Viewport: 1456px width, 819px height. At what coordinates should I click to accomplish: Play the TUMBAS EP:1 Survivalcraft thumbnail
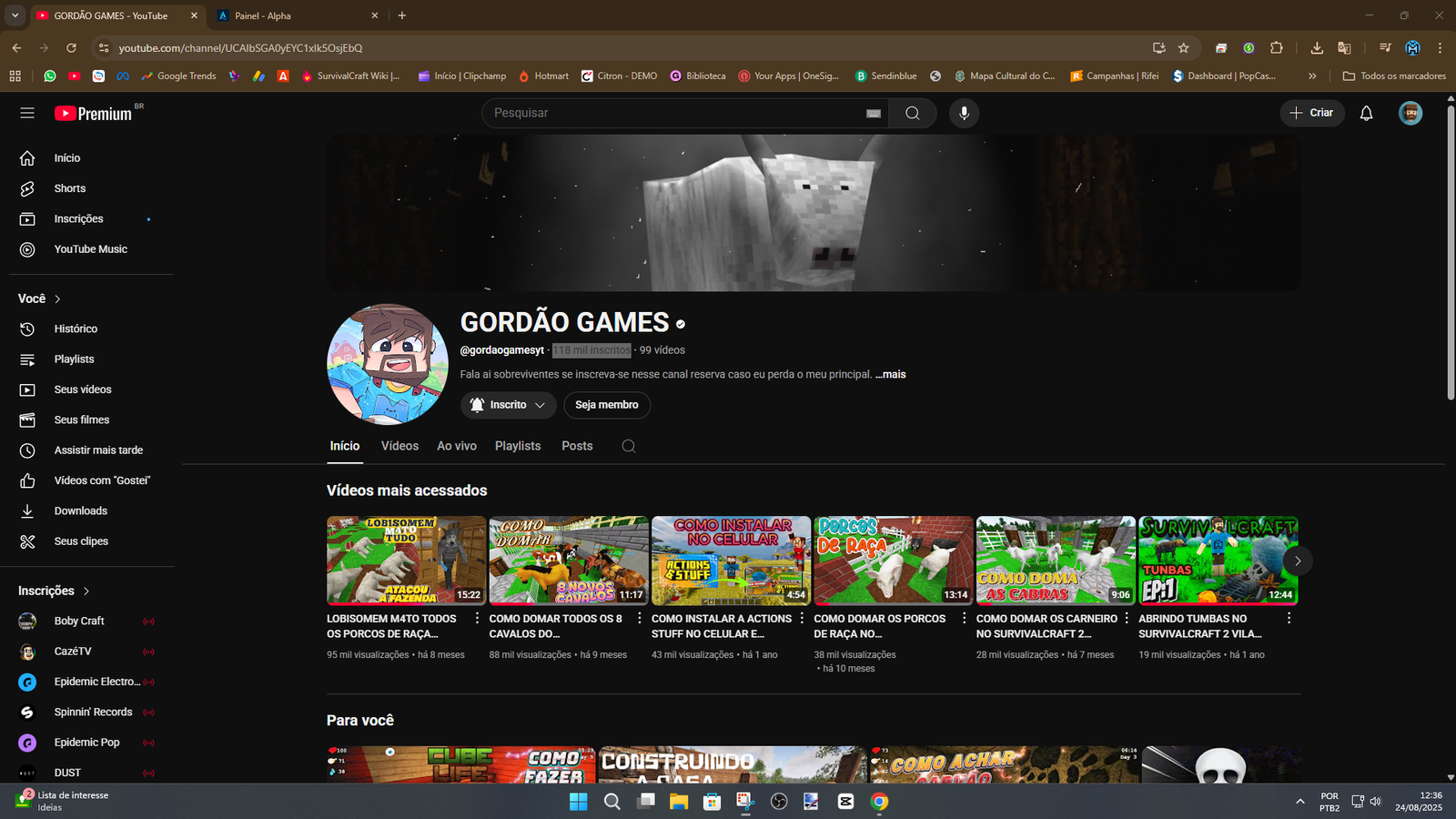point(1218,561)
